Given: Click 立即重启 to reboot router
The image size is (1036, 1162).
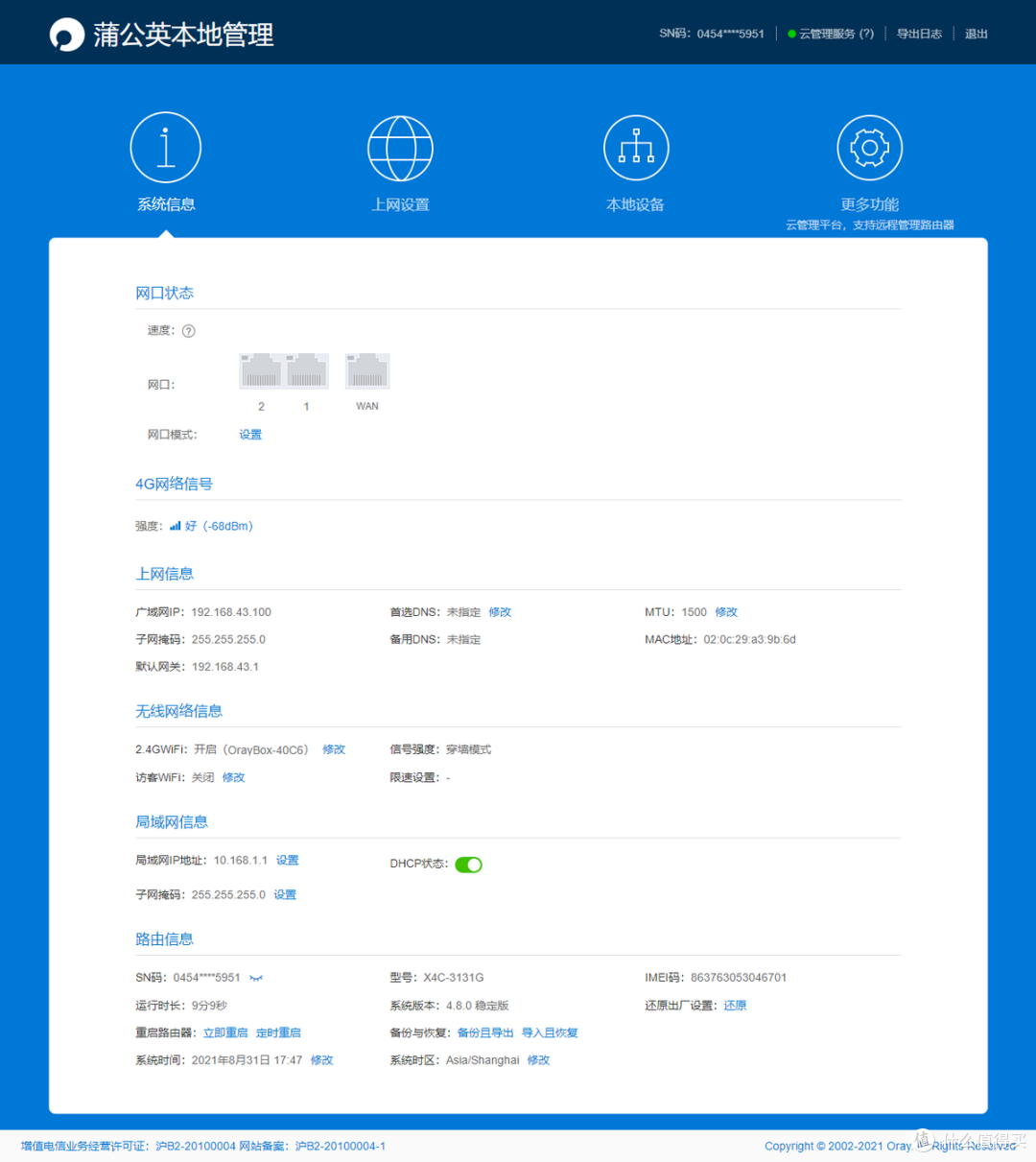Looking at the screenshot, I should coord(225,1032).
